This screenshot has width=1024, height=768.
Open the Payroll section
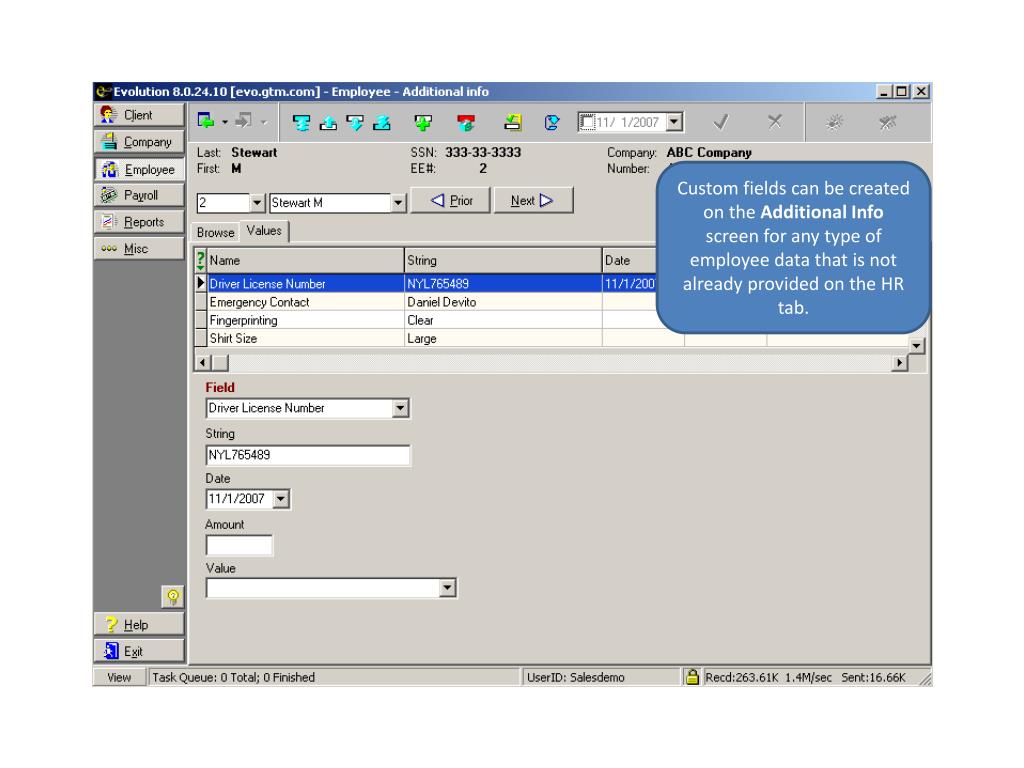click(139, 195)
